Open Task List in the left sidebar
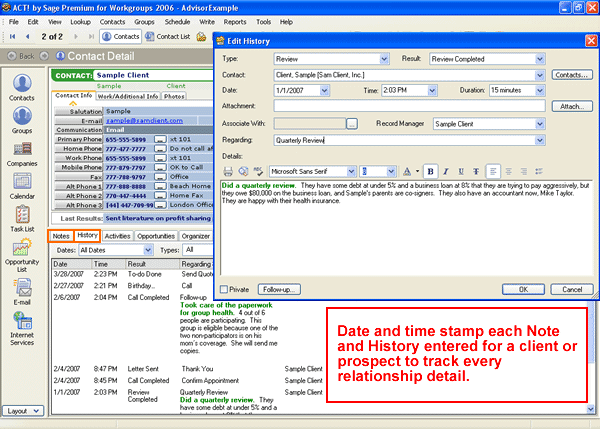The height and width of the screenshot is (429, 600). (22, 219)
